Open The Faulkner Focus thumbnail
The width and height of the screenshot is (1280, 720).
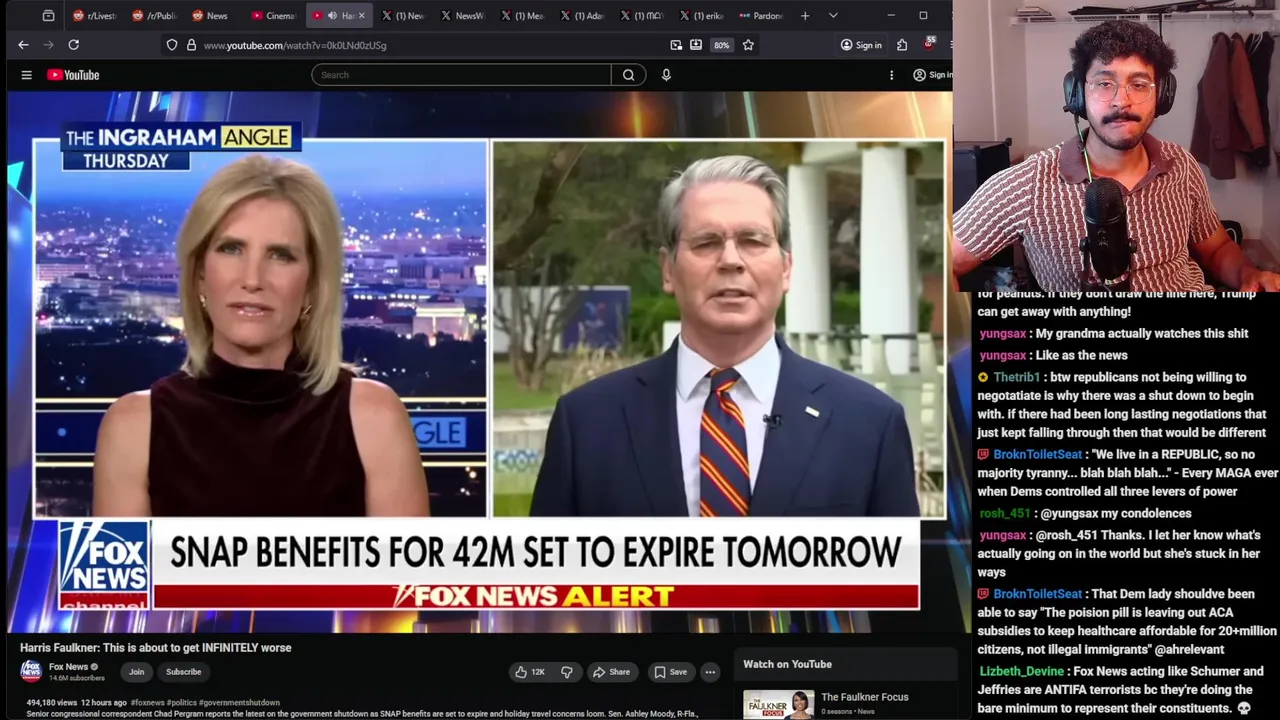tap(778, 704)
